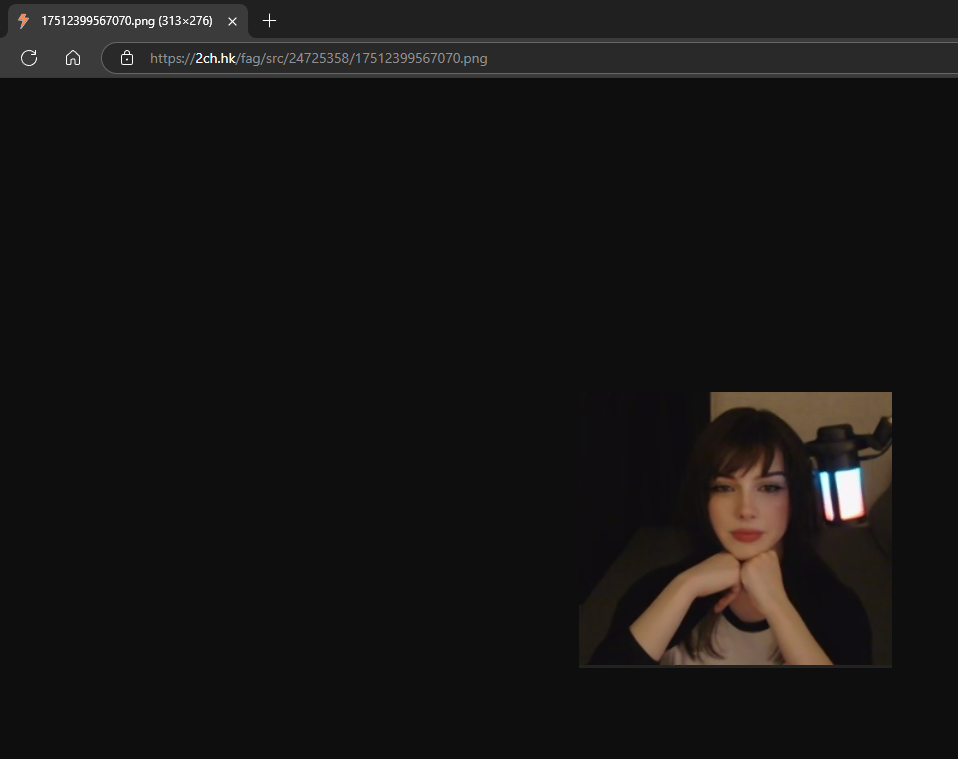Click the lightning favicon on the tab
The image size is (958, 759).
[23, 21]
